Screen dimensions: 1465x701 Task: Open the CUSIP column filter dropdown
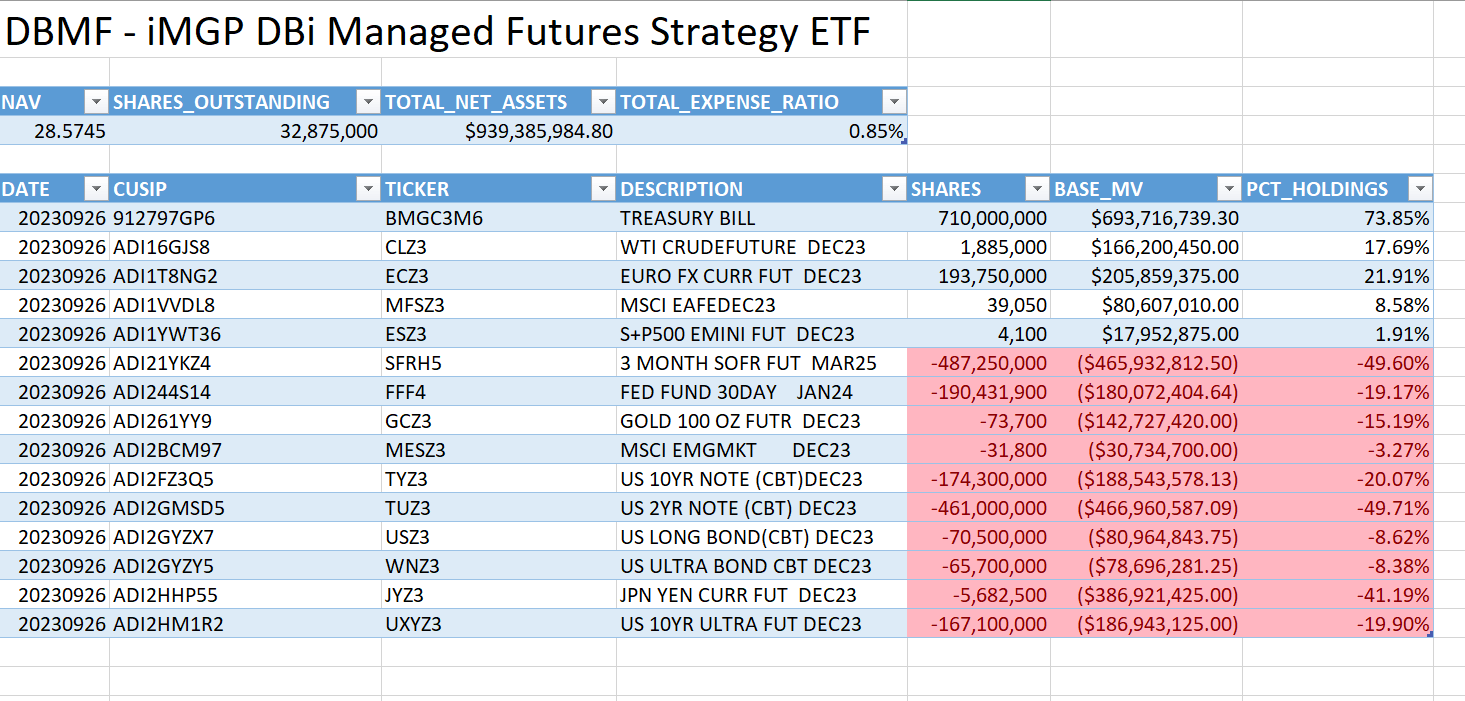[369, 188]
